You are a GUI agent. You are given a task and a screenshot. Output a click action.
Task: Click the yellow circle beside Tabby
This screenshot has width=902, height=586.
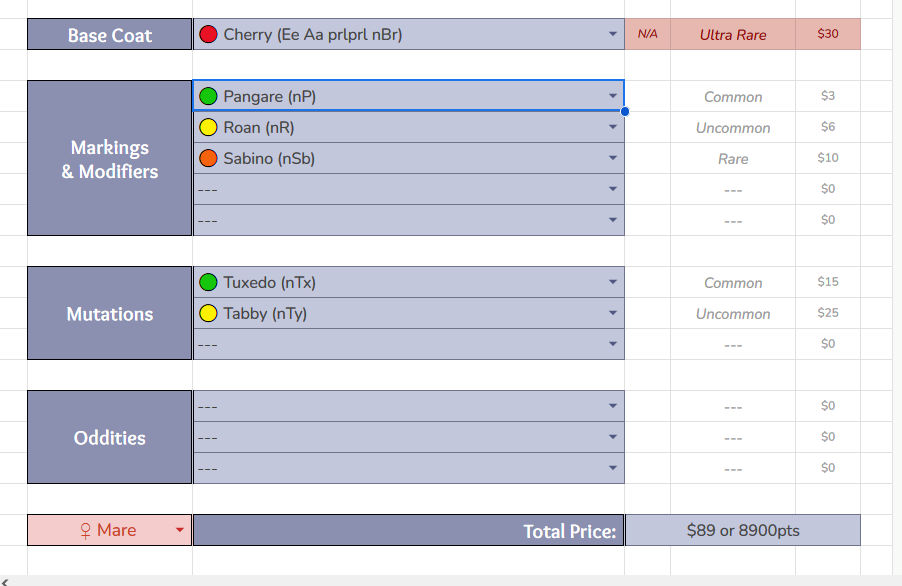(x=208, y=314)
